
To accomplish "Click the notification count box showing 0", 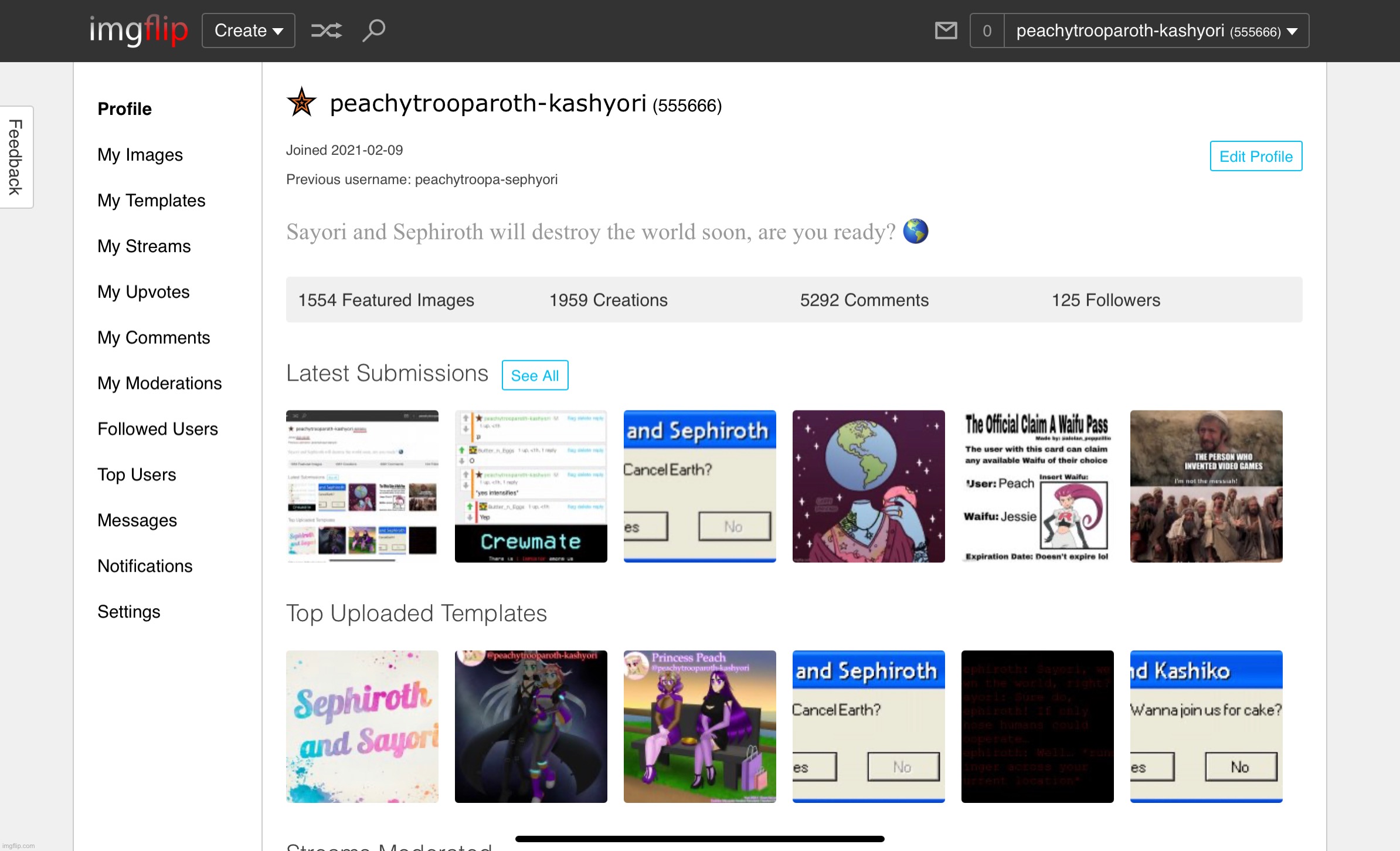I will 987,30.
